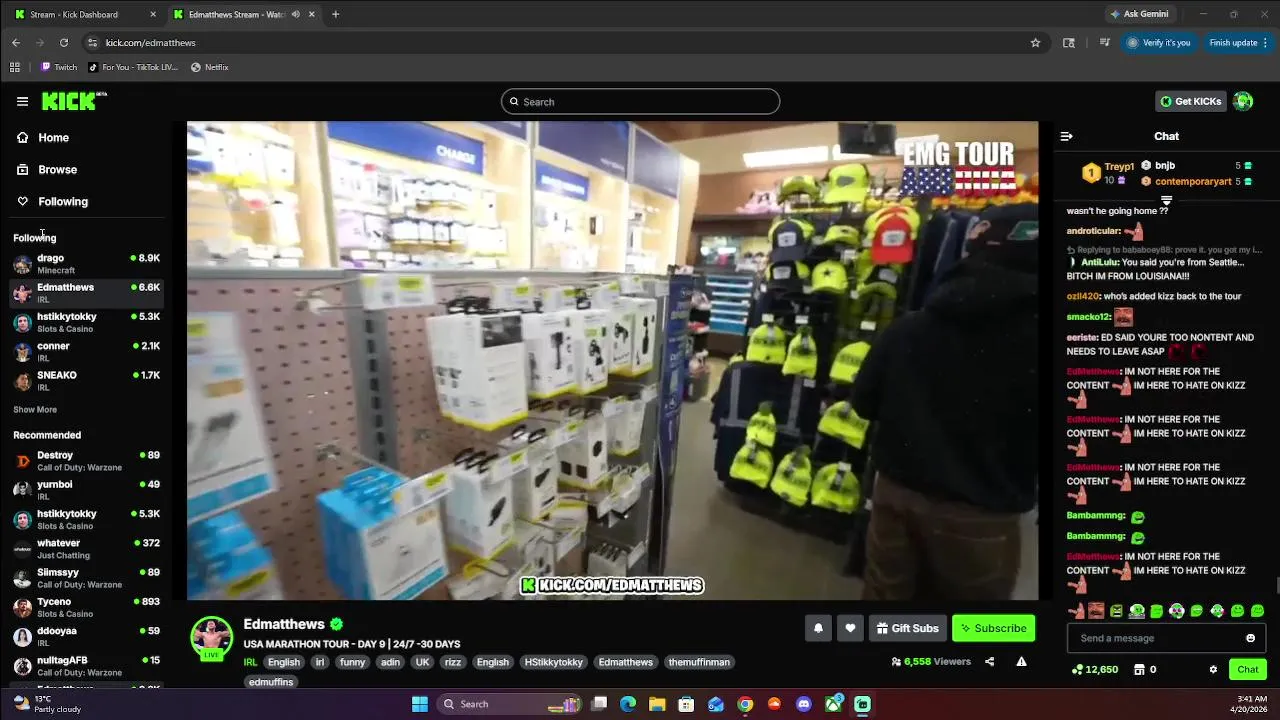This screenshot has height=720, width=1280.
Task: Open recommended channel Destroy
Action: click(86, 461)
